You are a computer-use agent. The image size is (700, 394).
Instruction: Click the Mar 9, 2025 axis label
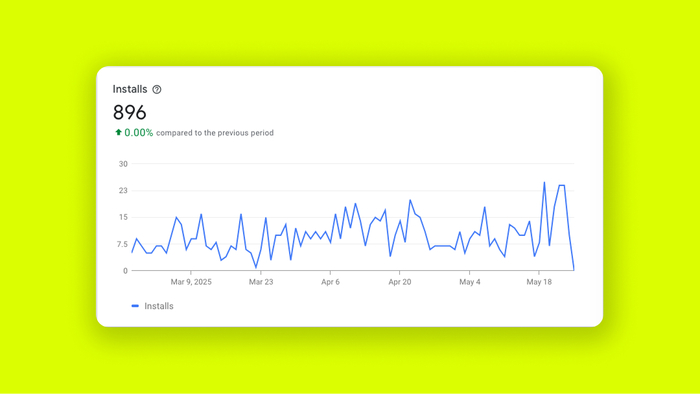[x=191, y=282]
